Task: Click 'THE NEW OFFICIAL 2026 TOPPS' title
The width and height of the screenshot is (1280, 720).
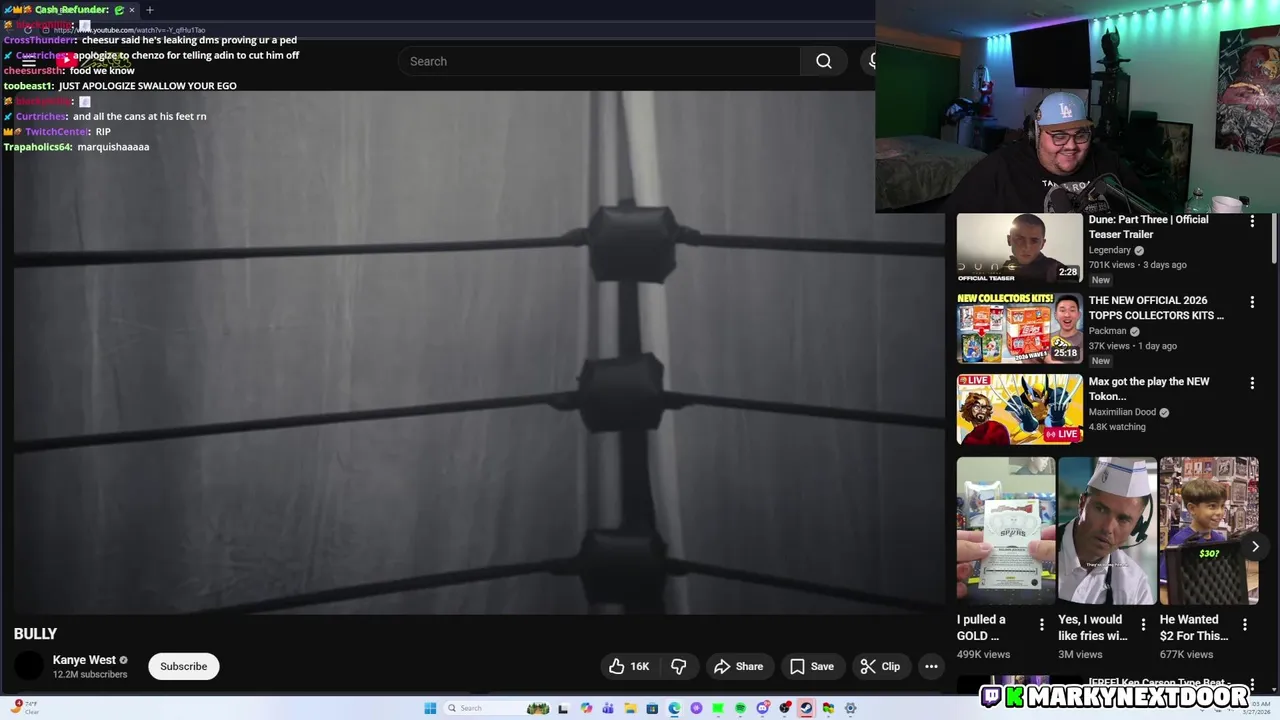Action: pos(1156,308)
